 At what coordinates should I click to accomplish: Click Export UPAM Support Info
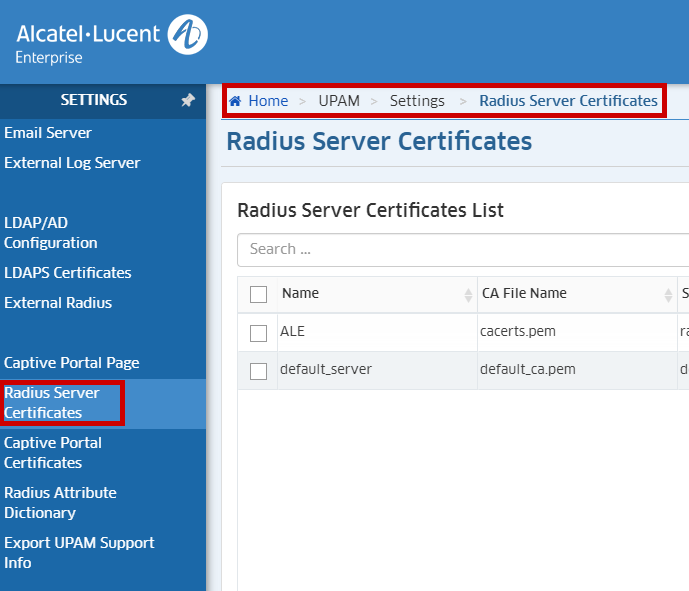pos(79,553)
